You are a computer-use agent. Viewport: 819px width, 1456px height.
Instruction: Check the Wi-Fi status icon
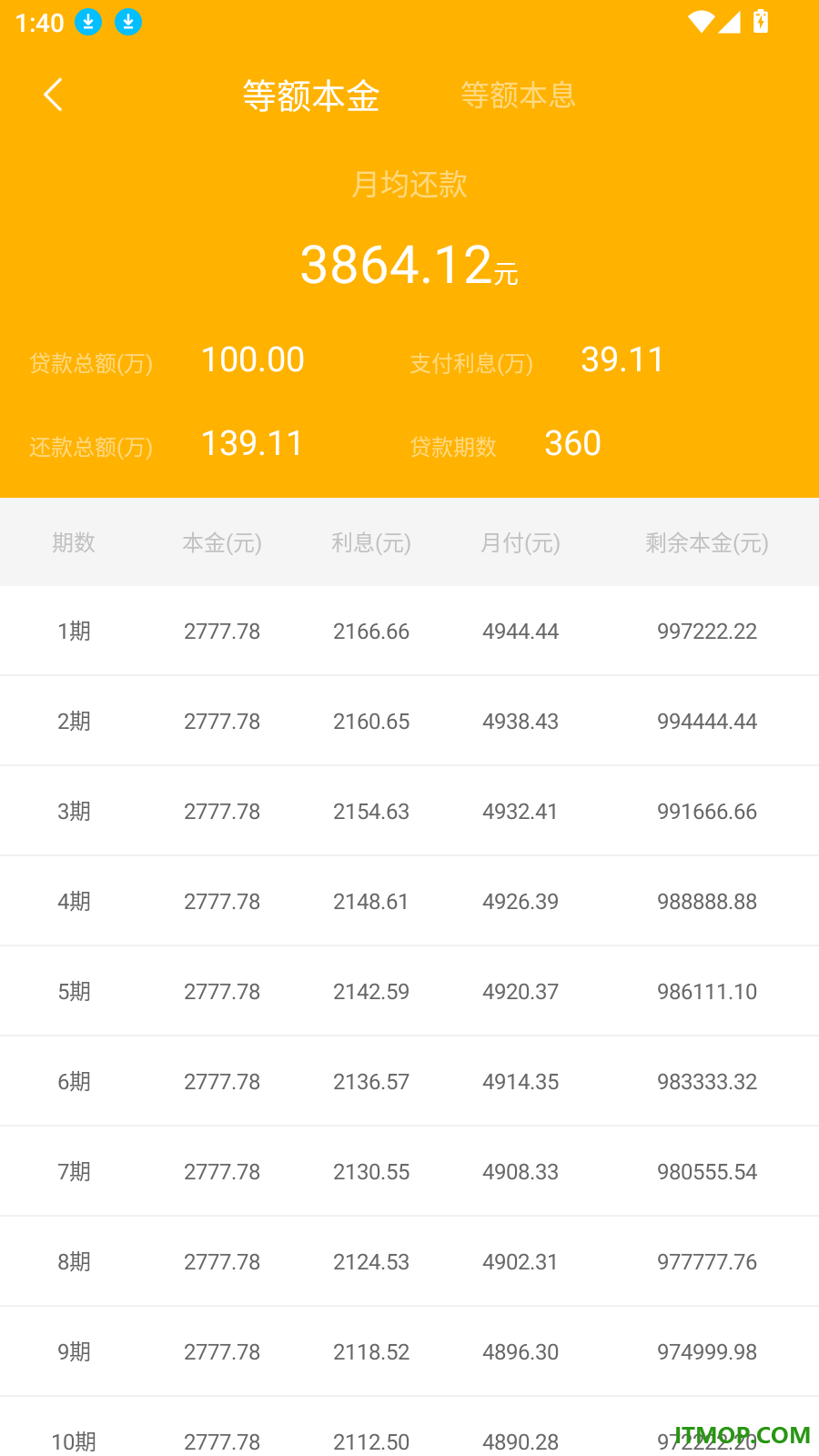tap(701, 22)
